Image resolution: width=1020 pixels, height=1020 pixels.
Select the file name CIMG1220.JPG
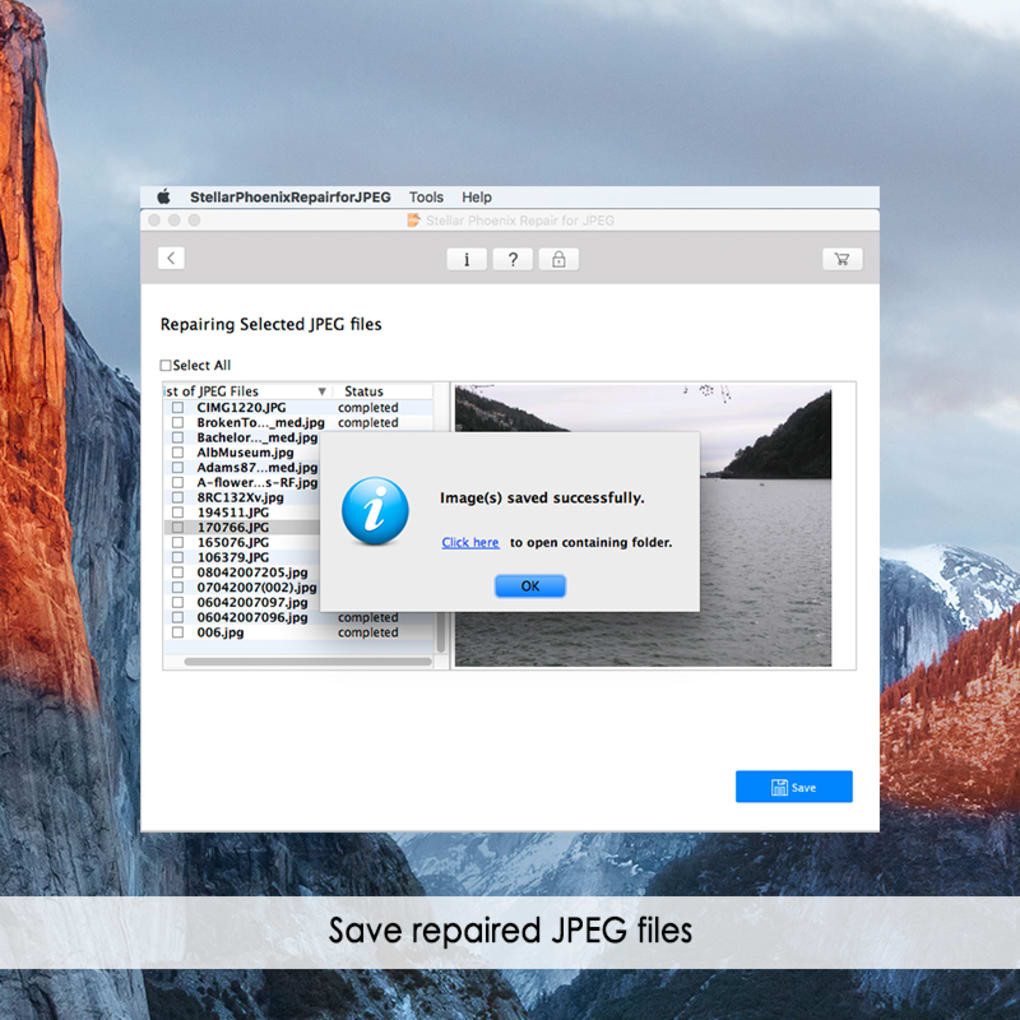point(241,408)
